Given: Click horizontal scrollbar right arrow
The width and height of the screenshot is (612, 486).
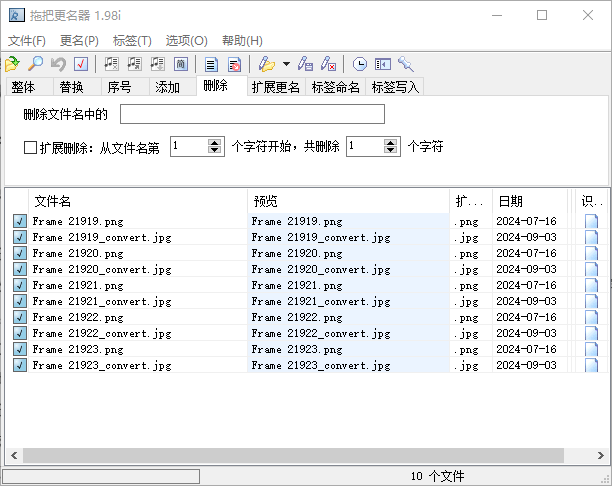Looking at the screenshot, I should 601,456.
